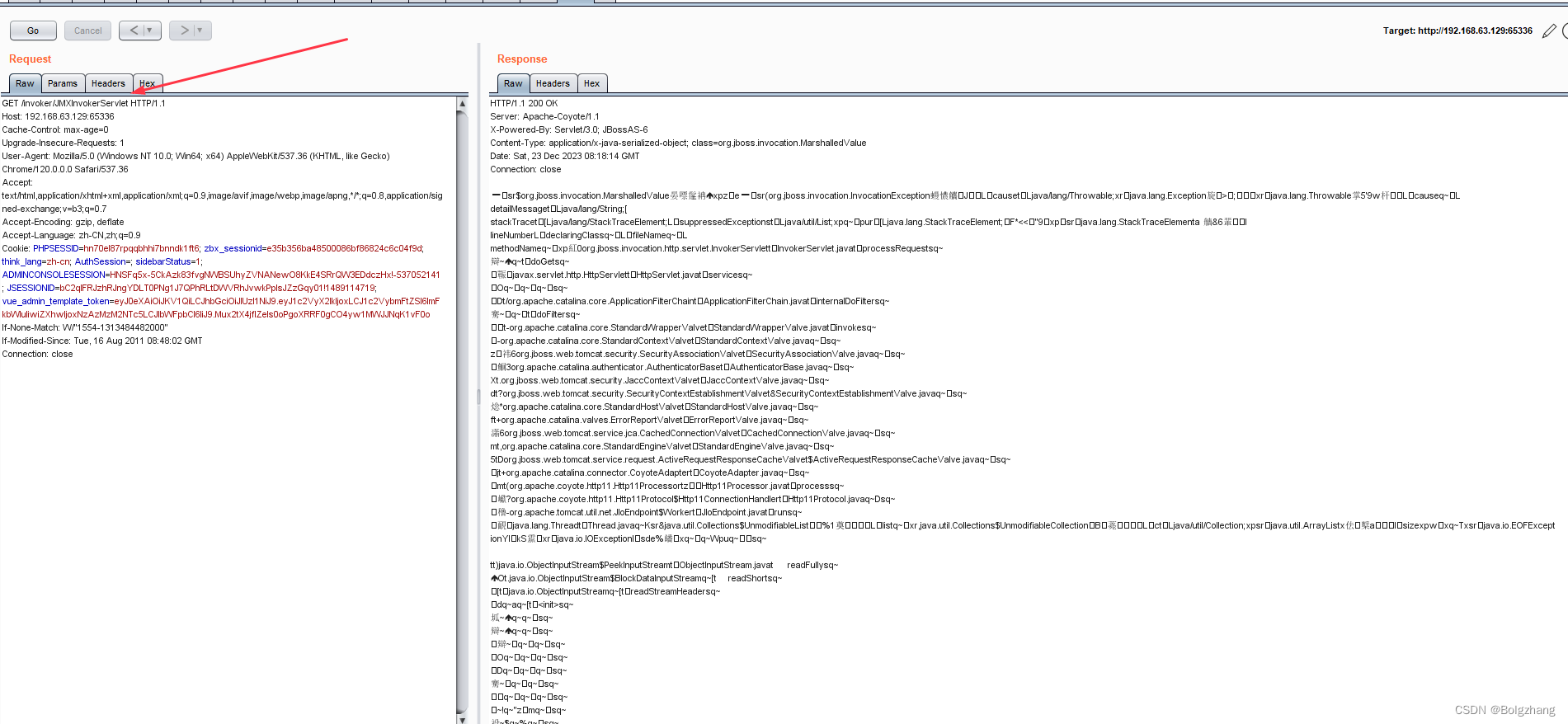Edit target with the pencil icon

point(1549,31)
